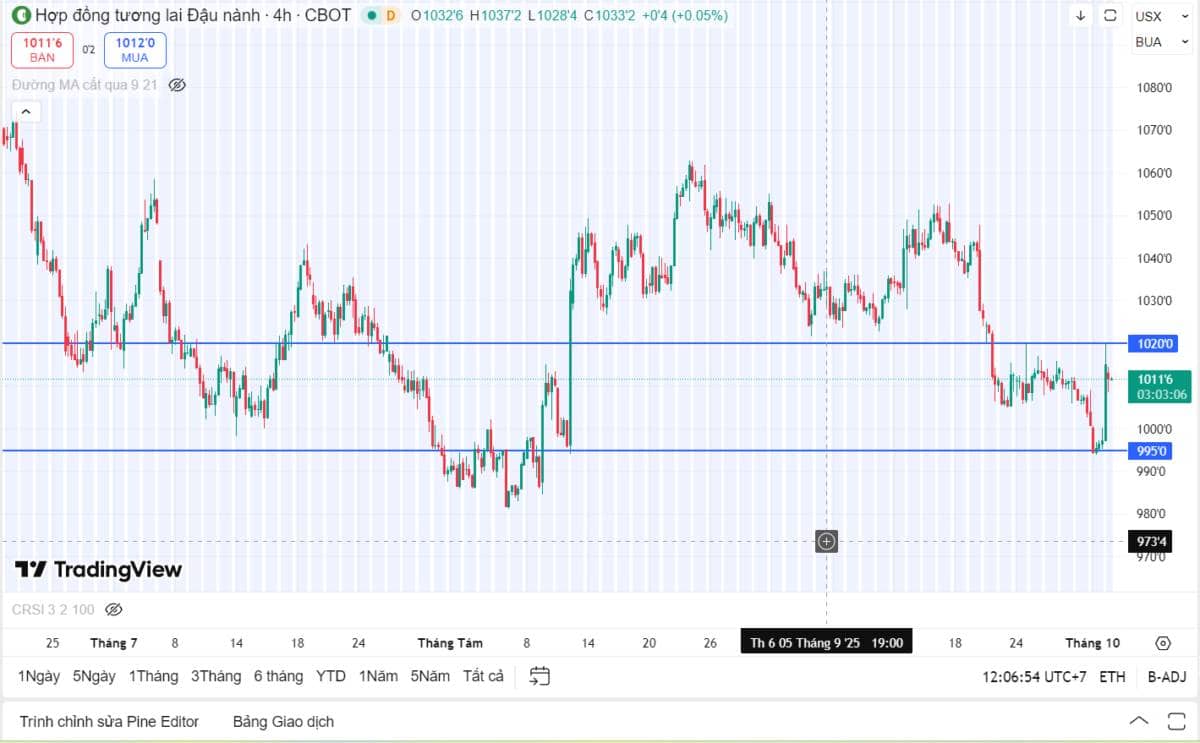
Task: Select the 995'0 horizontal line price label
Action: [x=1152, y=451]
